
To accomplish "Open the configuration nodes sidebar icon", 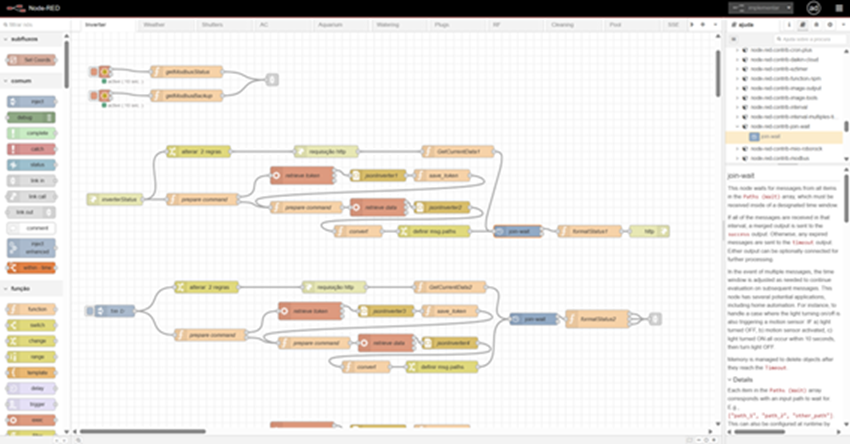I will (829, 23).
